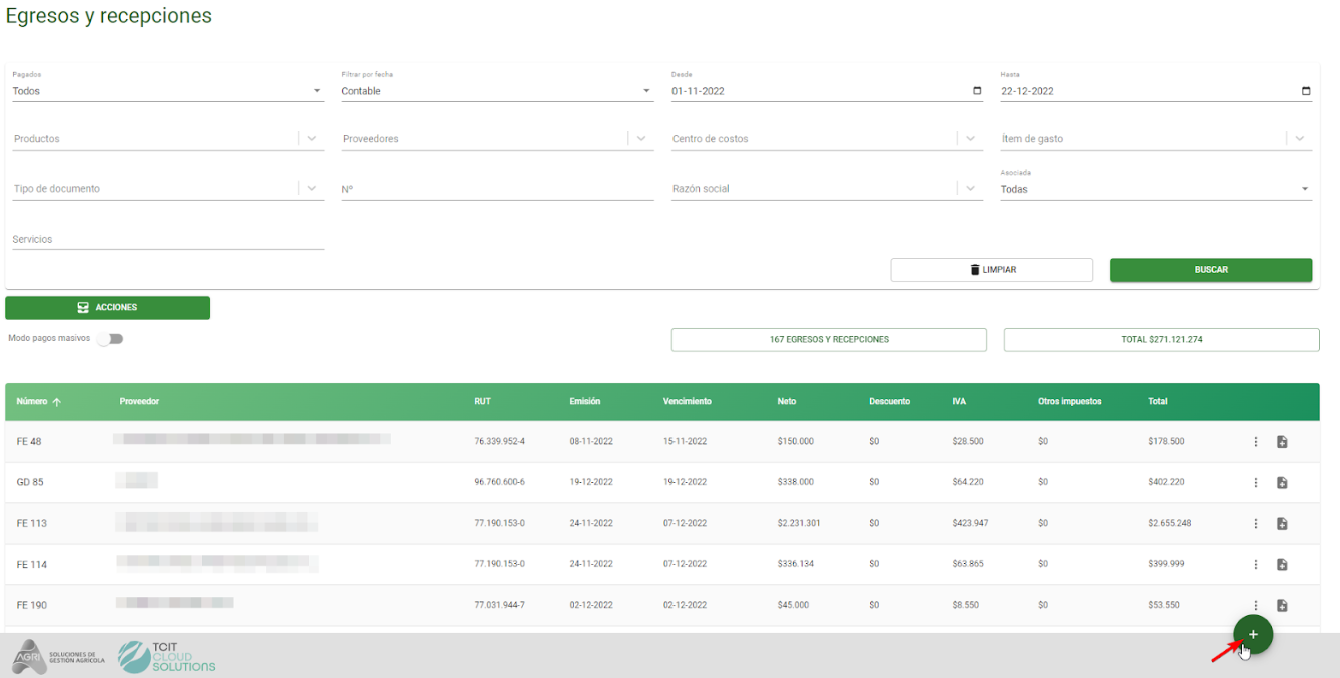Open the ACCIONES button menu
The width and height of the screenshot is (1340, 678).
108,308
